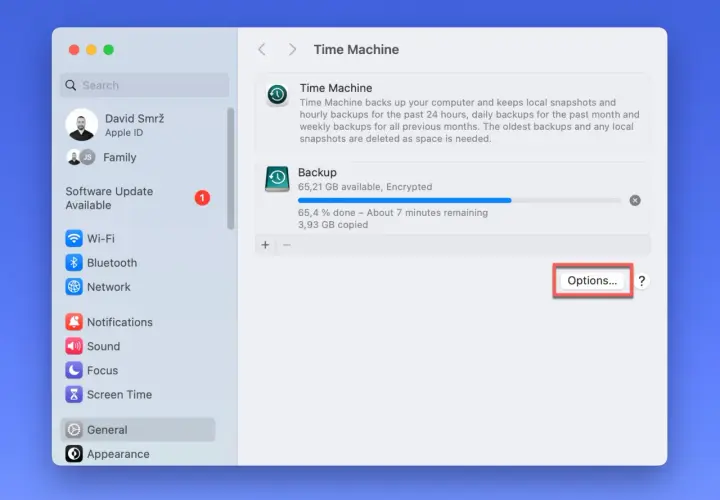This screenshot has height=500, width=720.
Task: Select the Sound speaker icon
Action: tap(73, 346)
